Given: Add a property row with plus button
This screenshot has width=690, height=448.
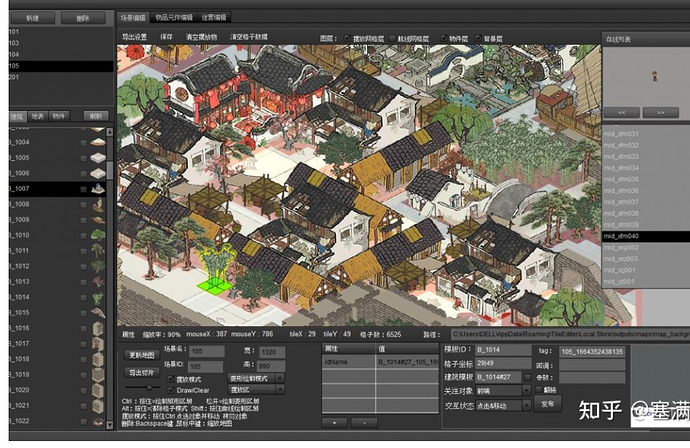Looking at the screenshot, I should [x=334, y=423].
